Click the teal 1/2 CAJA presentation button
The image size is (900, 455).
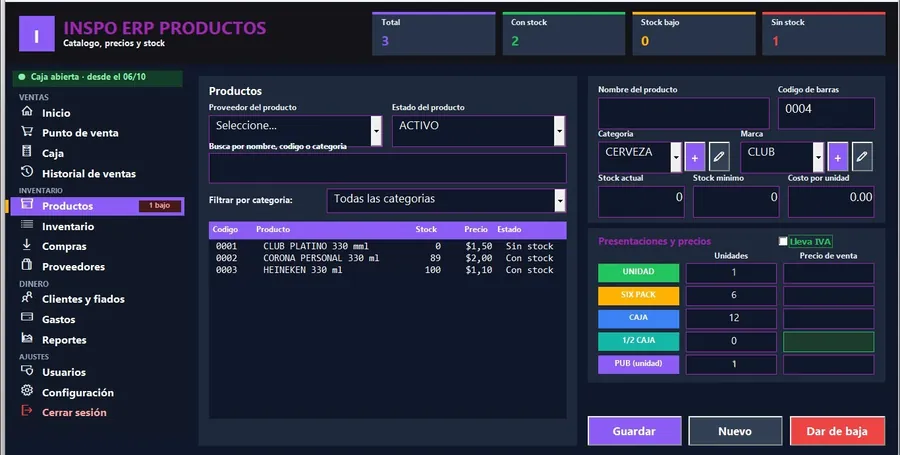pyautogui.click(x=638, y=341)
